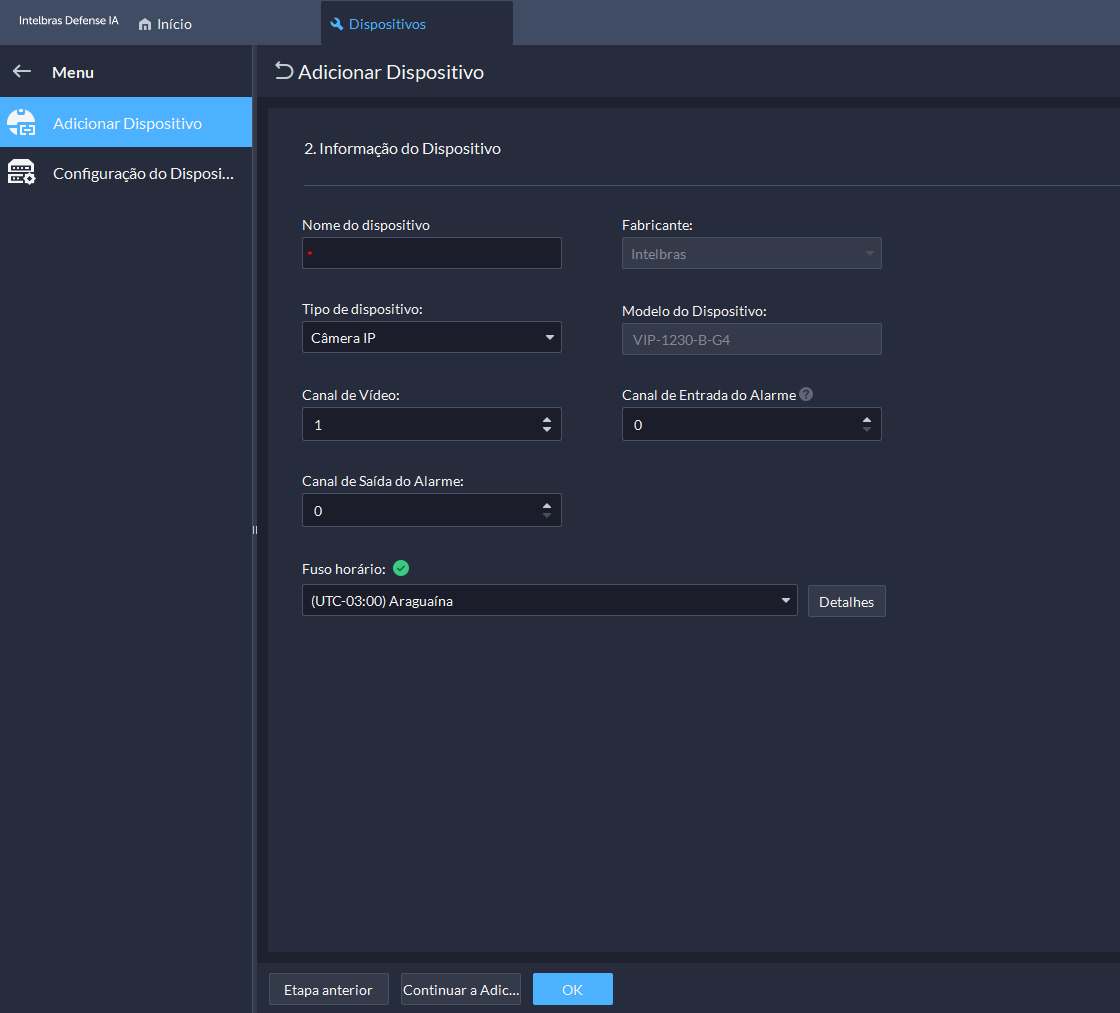1120x1013 pixels.
Task: Decrease the Canal de Entrada do Alarme value
Action: (867, 429)
